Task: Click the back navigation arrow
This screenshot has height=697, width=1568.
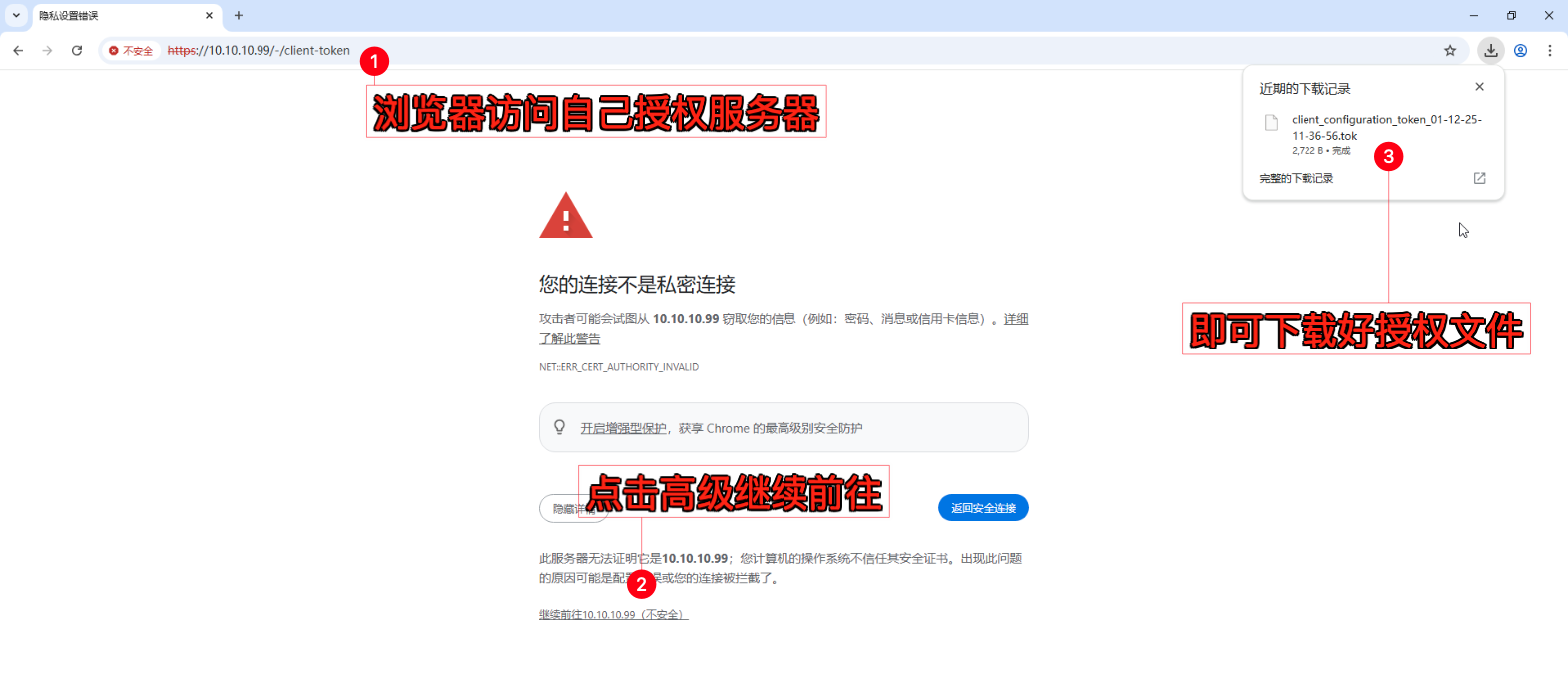Action: pyautogui.click(x=18, y=51)
